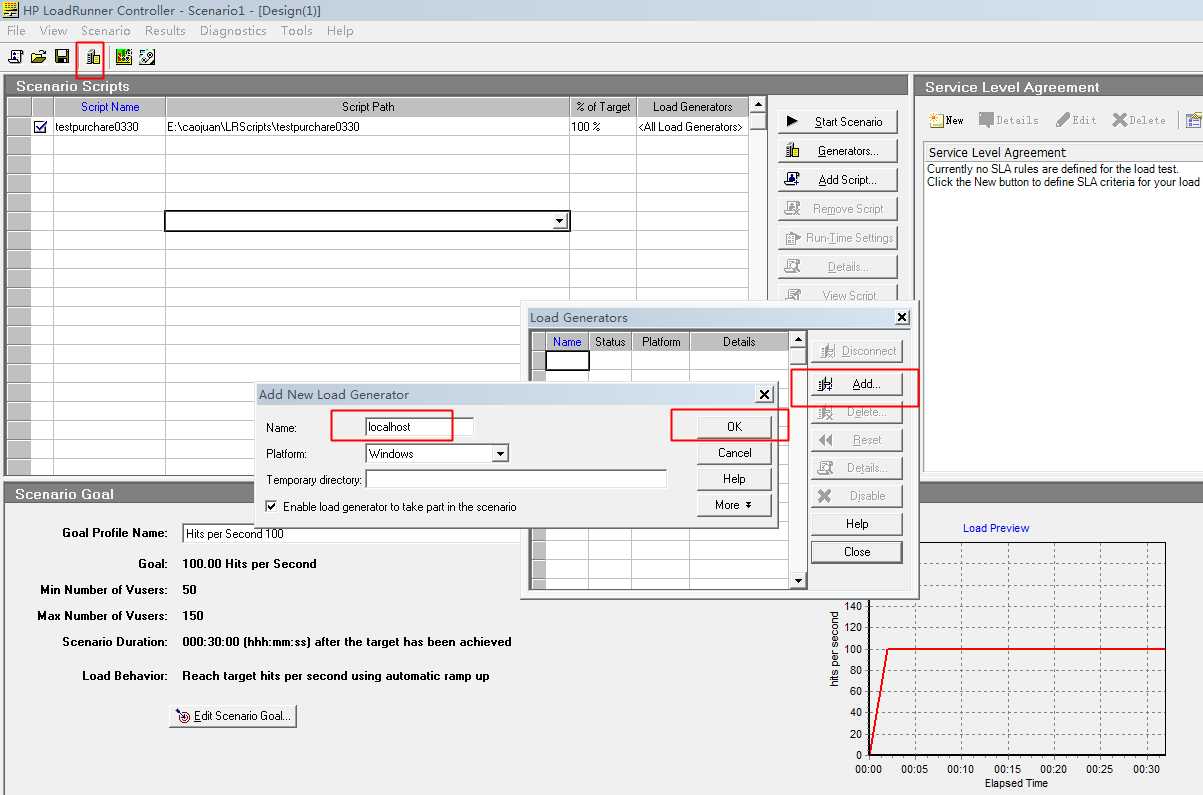Viewport: 1203px width, 795px height.
Task: Open the Generators... button
Action: 838,151
